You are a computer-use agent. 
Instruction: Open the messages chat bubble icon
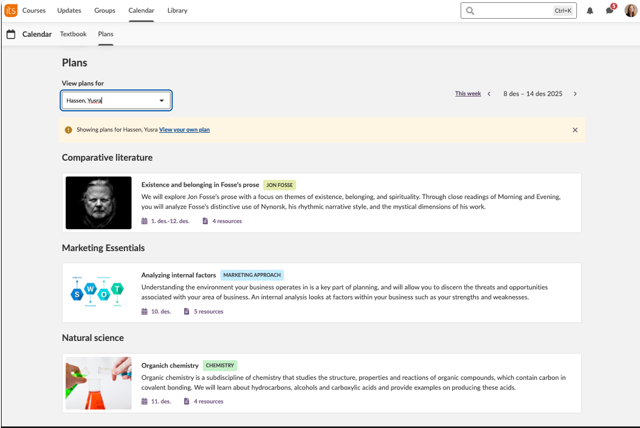609,11
